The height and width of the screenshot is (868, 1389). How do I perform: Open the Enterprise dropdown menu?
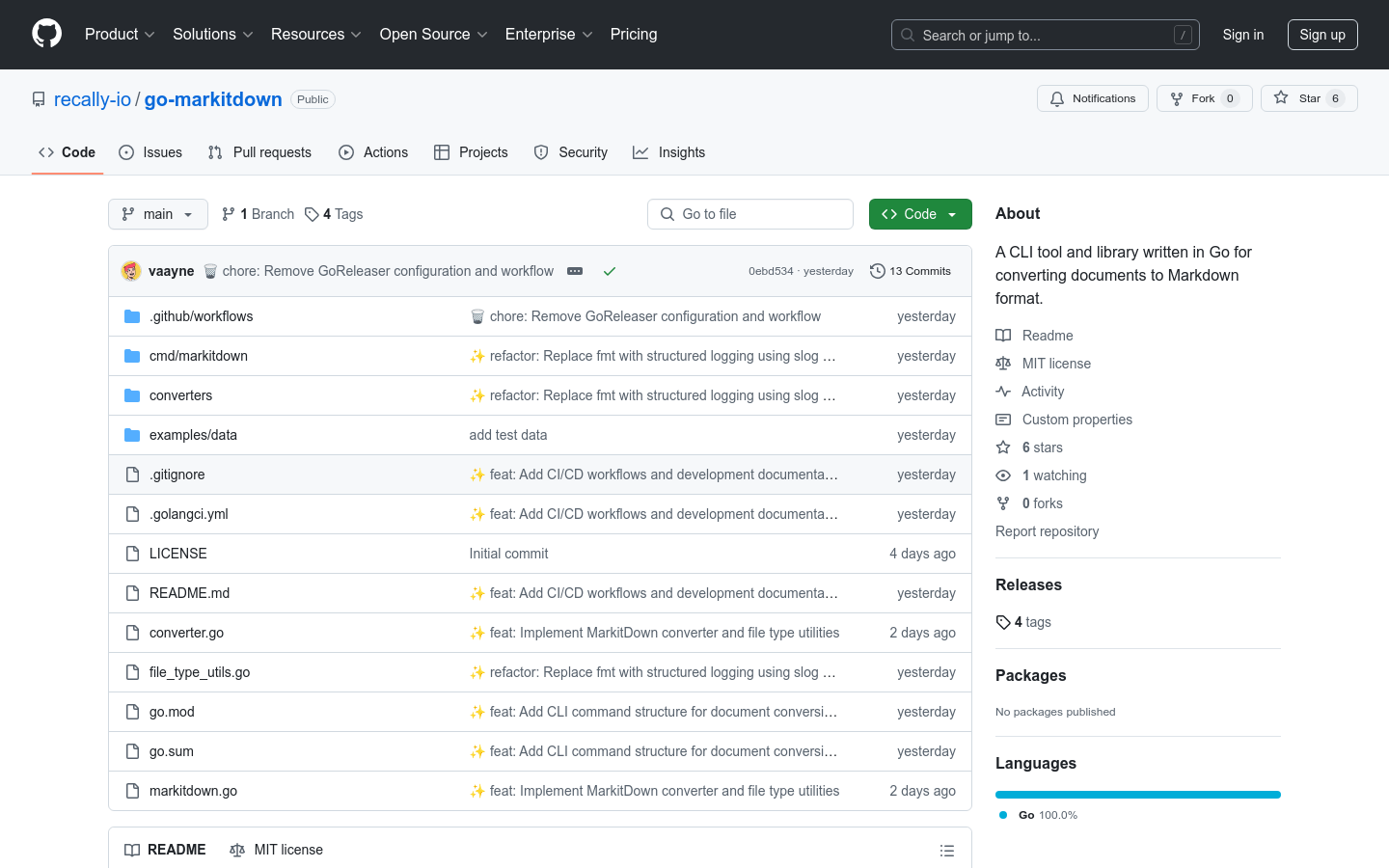coord(549,34)
